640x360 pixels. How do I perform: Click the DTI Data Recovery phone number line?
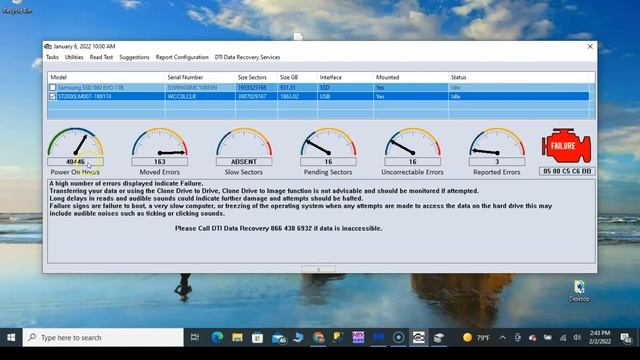pyautogui.click(x=278, y=229)
